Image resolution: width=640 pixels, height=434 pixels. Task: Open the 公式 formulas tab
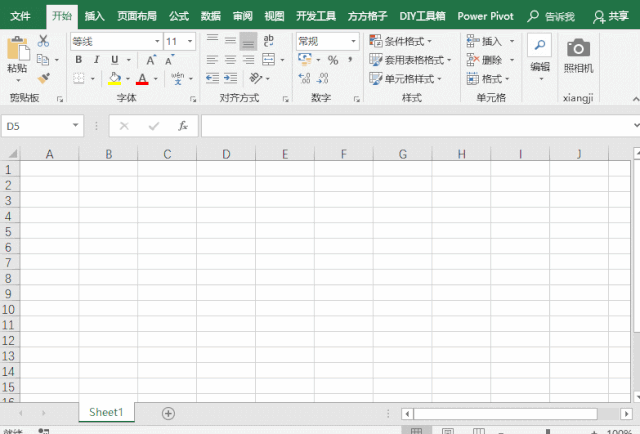point(178,16)
